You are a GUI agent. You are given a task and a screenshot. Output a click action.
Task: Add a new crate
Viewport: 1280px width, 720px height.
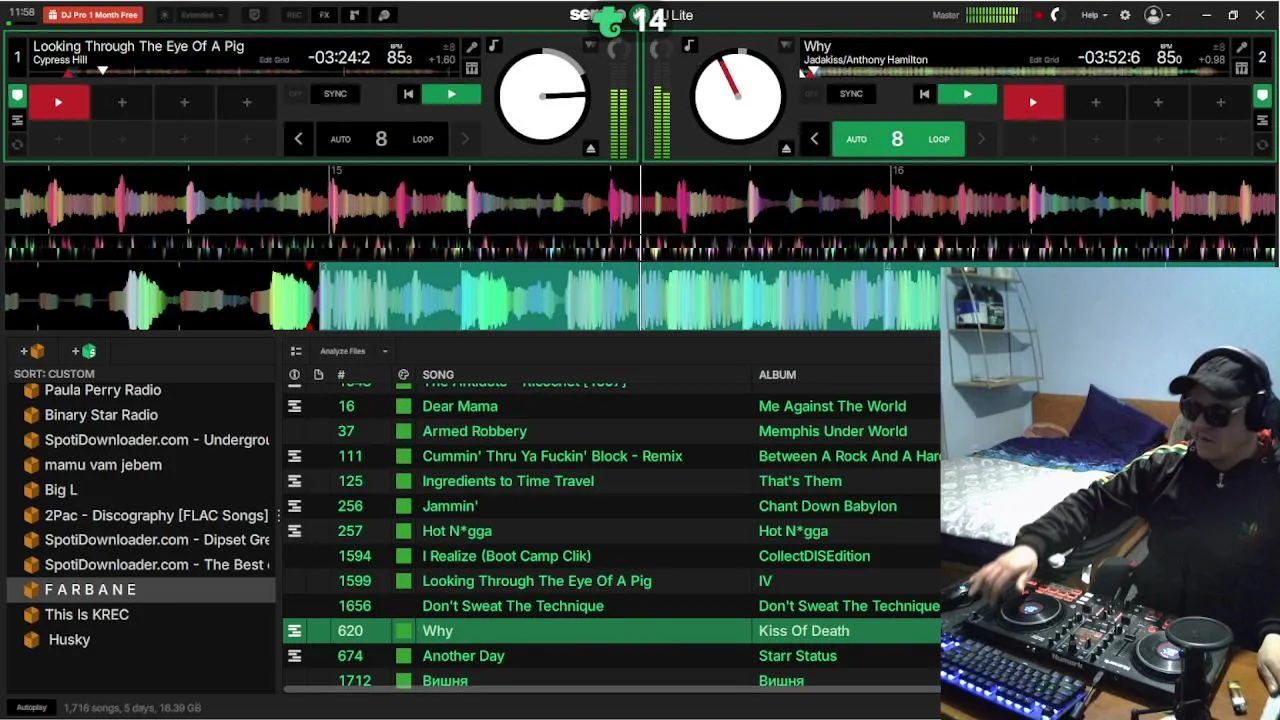coord(32,351)
